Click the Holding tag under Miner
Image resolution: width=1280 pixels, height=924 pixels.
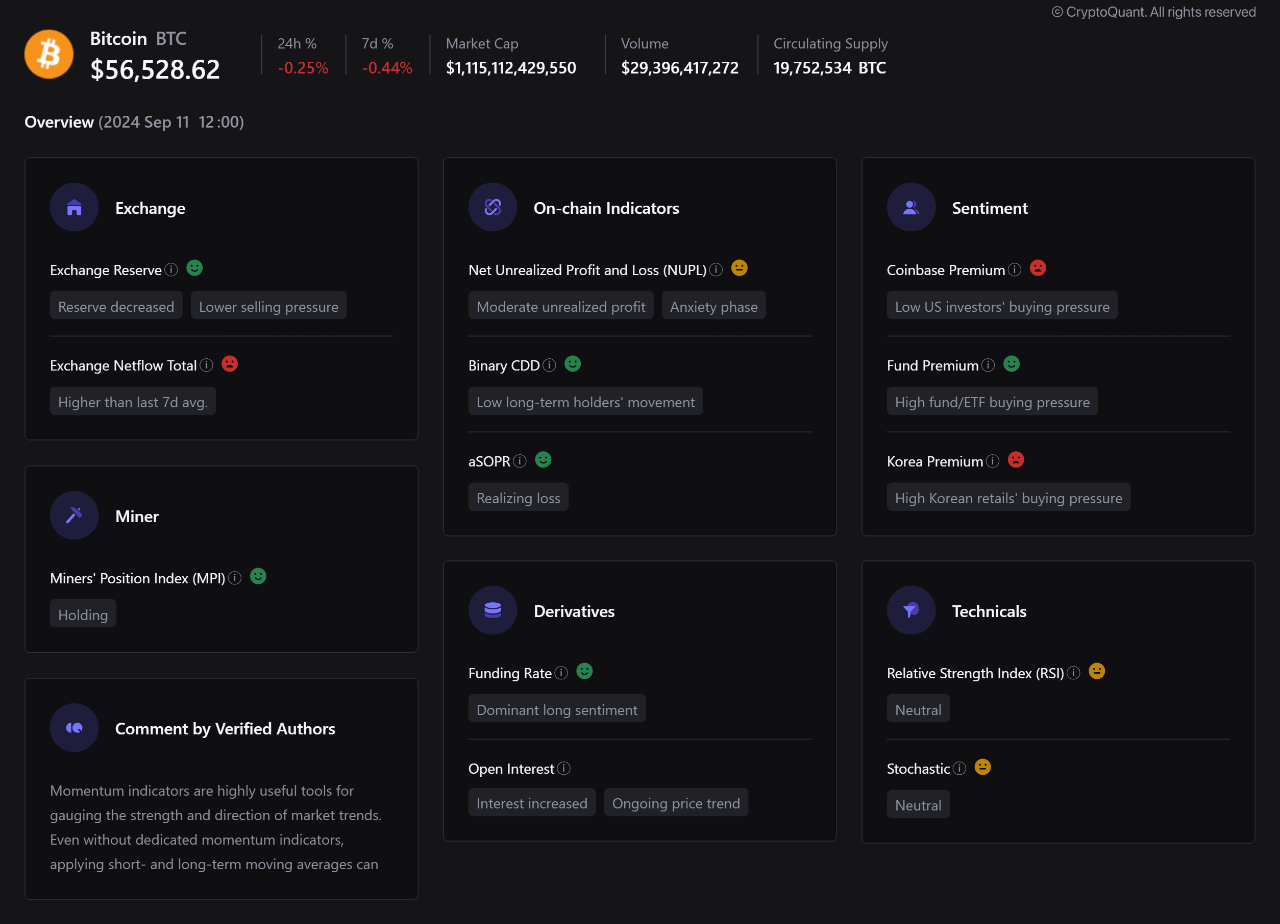(83, 614)
